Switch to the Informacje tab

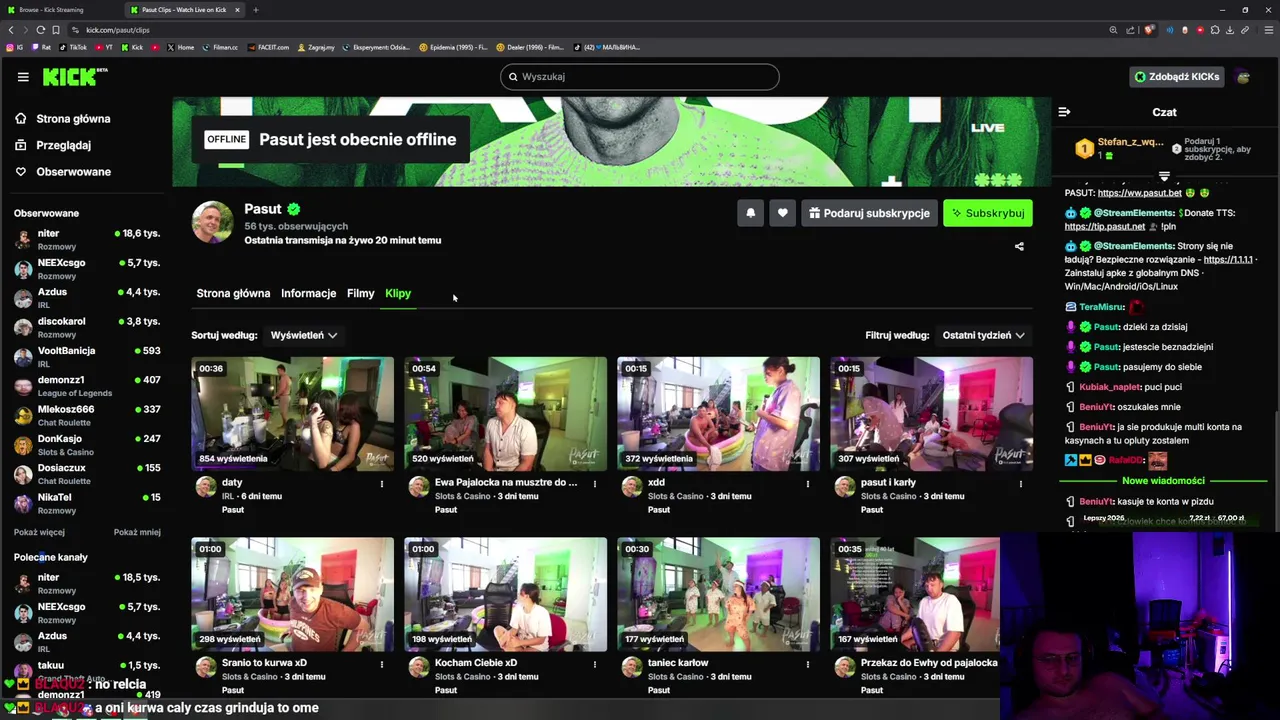[308, 293]
